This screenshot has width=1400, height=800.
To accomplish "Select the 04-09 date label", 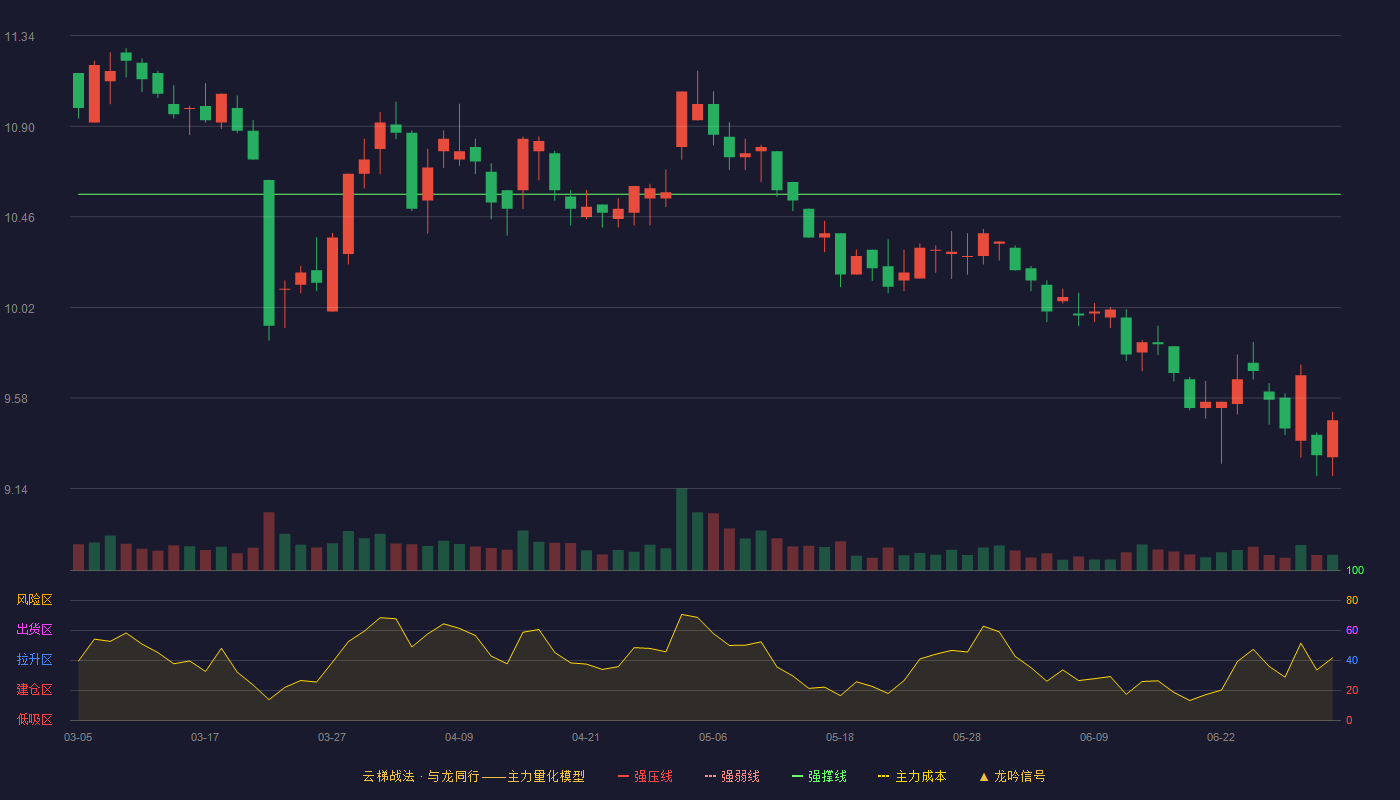I will [x=459, y=737].
